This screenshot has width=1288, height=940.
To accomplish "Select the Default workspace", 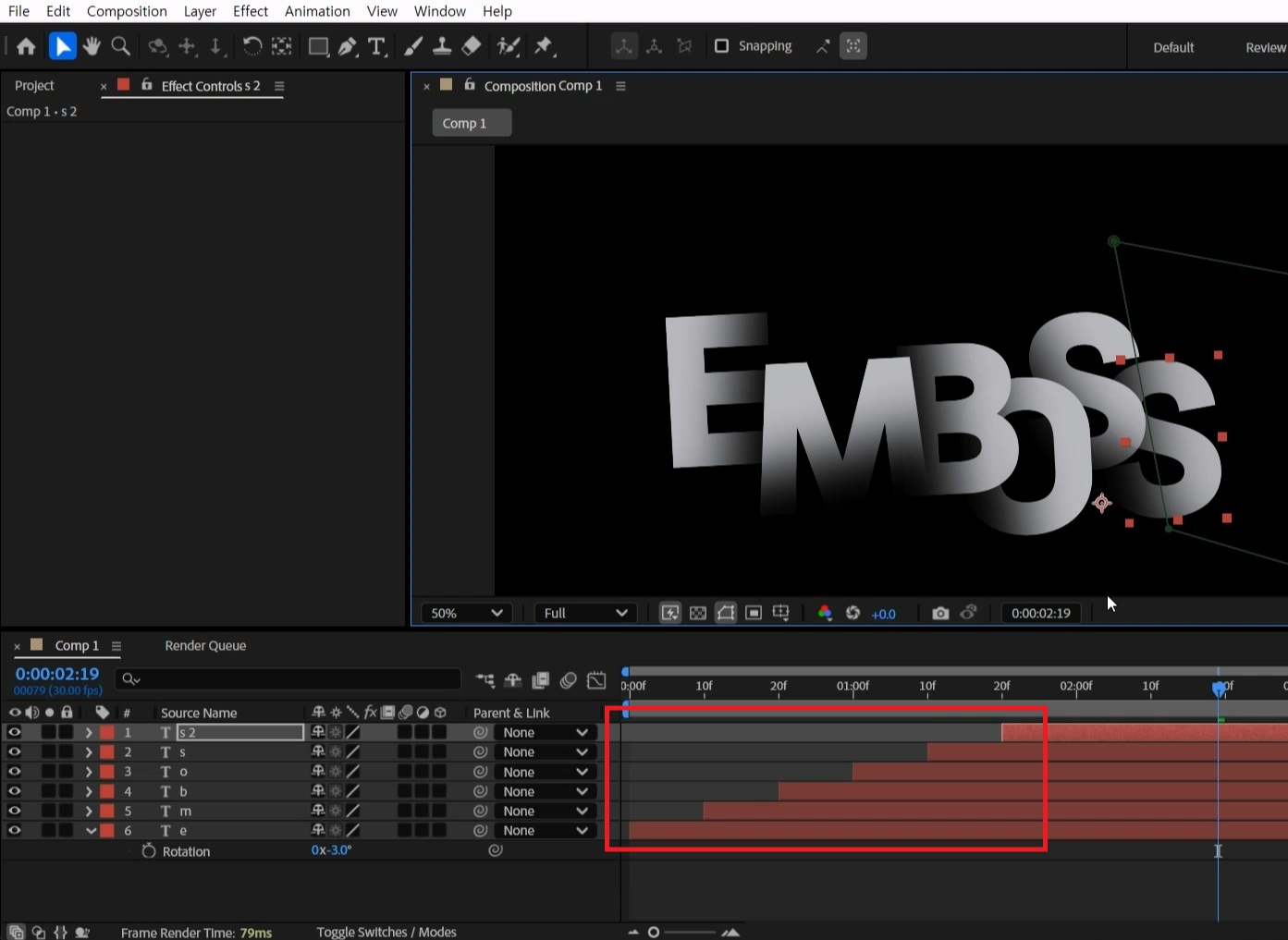I will coord(1173,47).
